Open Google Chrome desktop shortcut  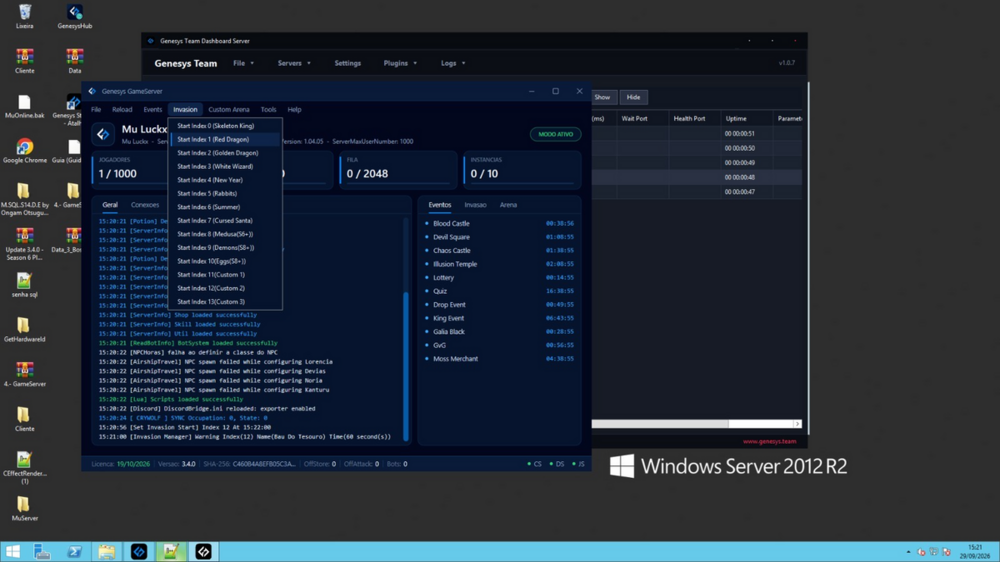24,151
